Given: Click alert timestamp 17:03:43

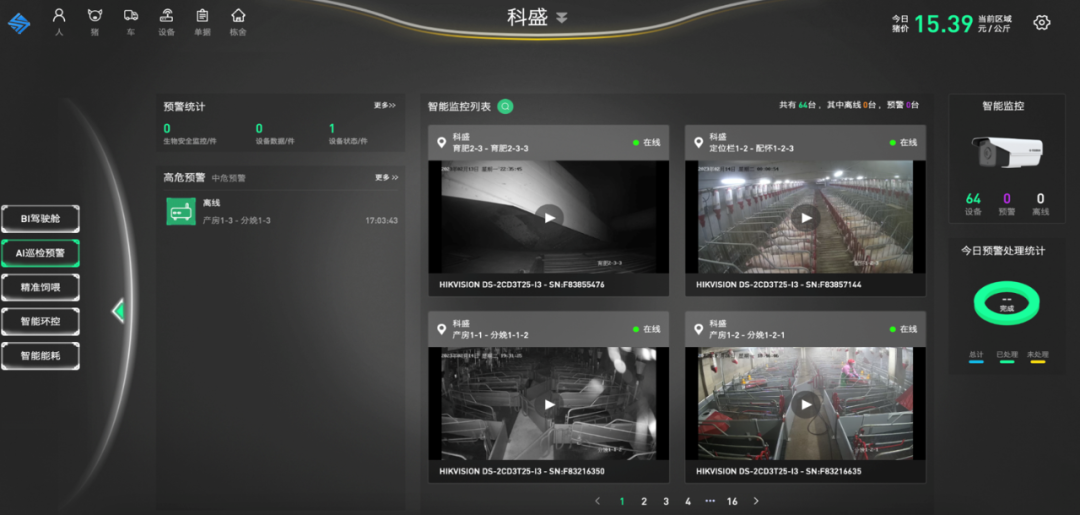Looking at the screenshot, I should click(382, 221).
